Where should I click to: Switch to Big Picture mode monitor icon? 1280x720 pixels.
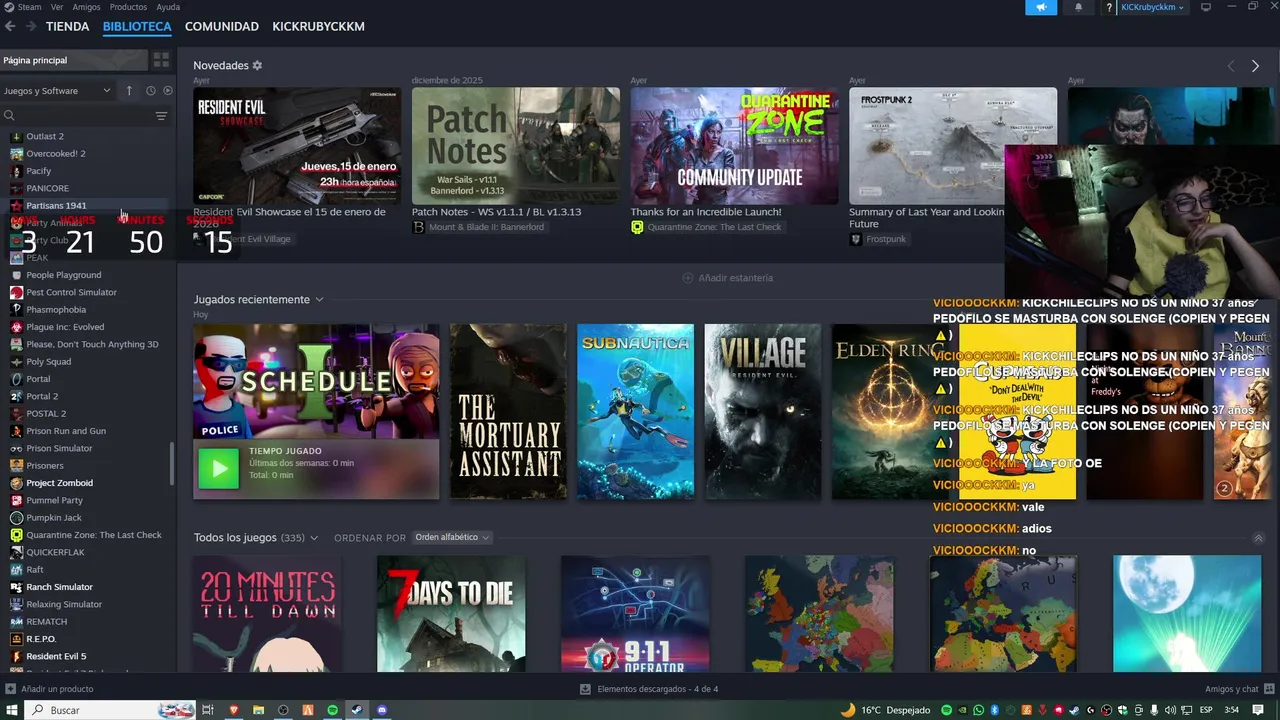1206,7
